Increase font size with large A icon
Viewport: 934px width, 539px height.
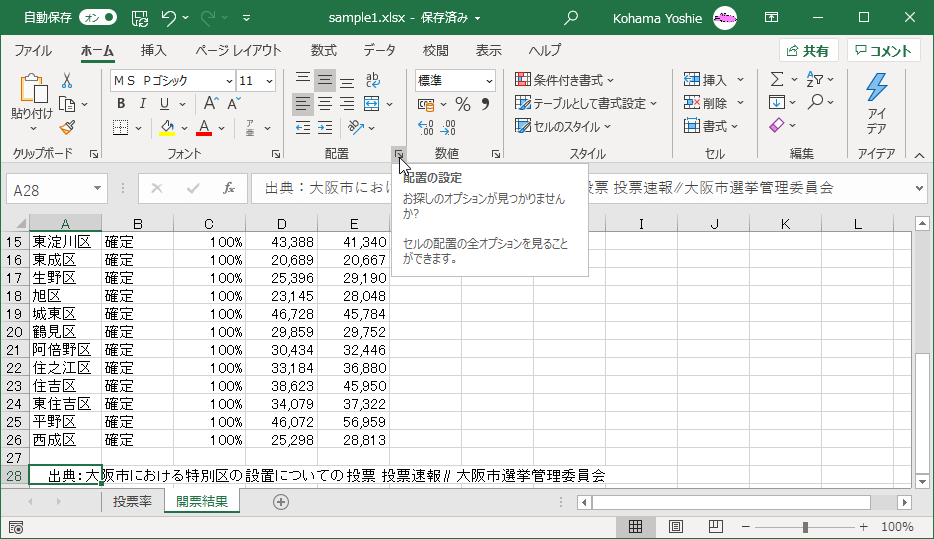pyautogui.click(x=210, y=104)
